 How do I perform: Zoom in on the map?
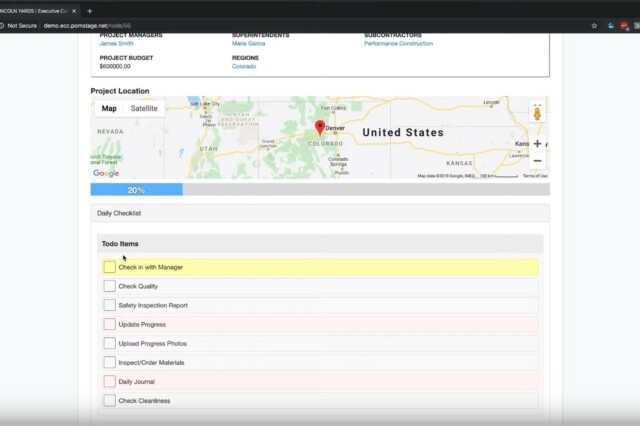[x=537, y=144]
